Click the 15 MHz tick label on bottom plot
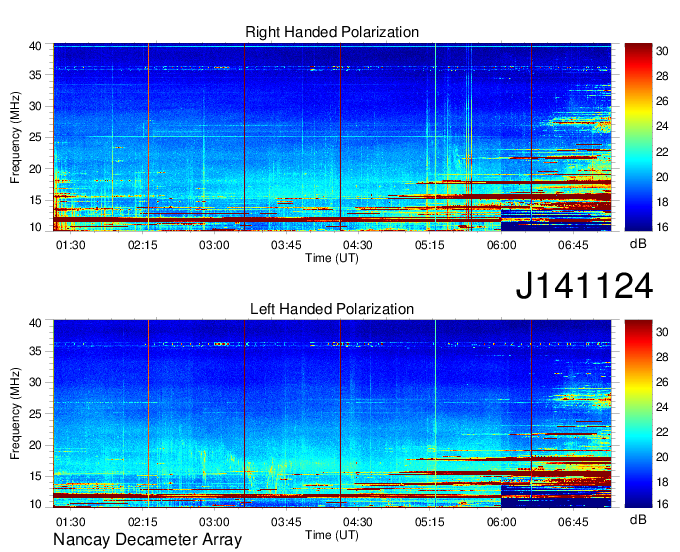This screenshot has width=680, height=552. pyautogui.click(x=35, y=477)
